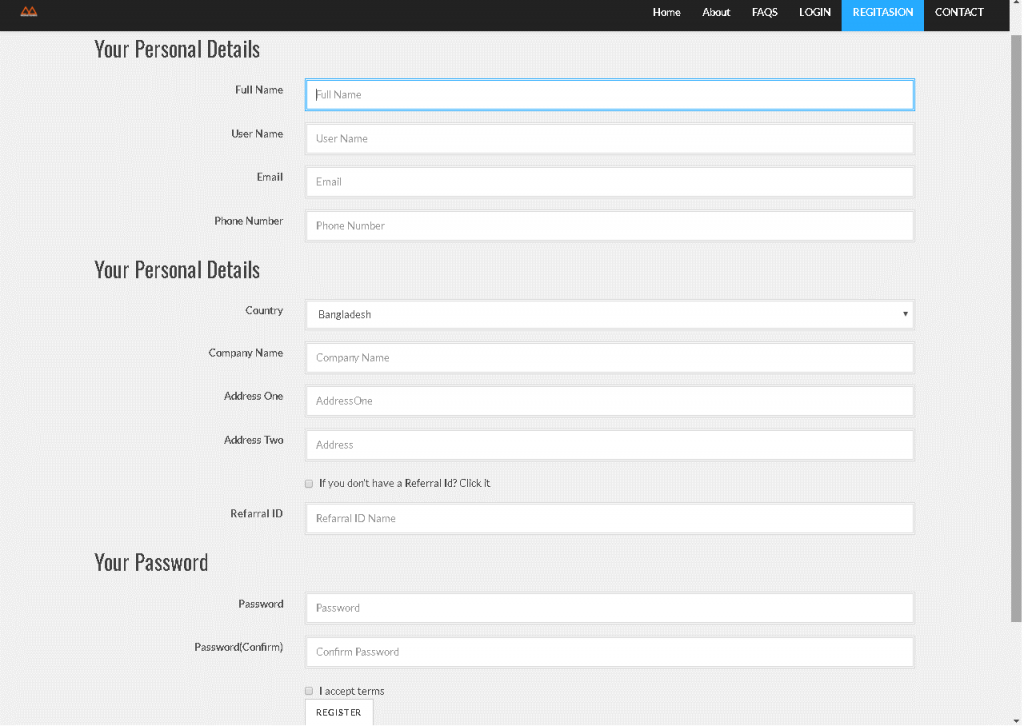Screen dimensions: 1024x726
Task: Focus the Confirm Password field
Action: pyautogui.click(x=609, y=652)
